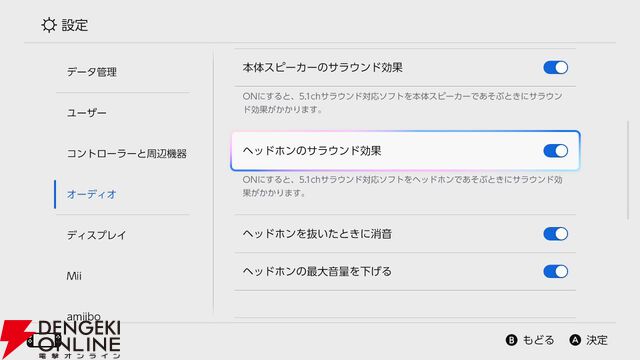Click 決定 to confirm
The image size is (640, 360).
coord(597,340)
